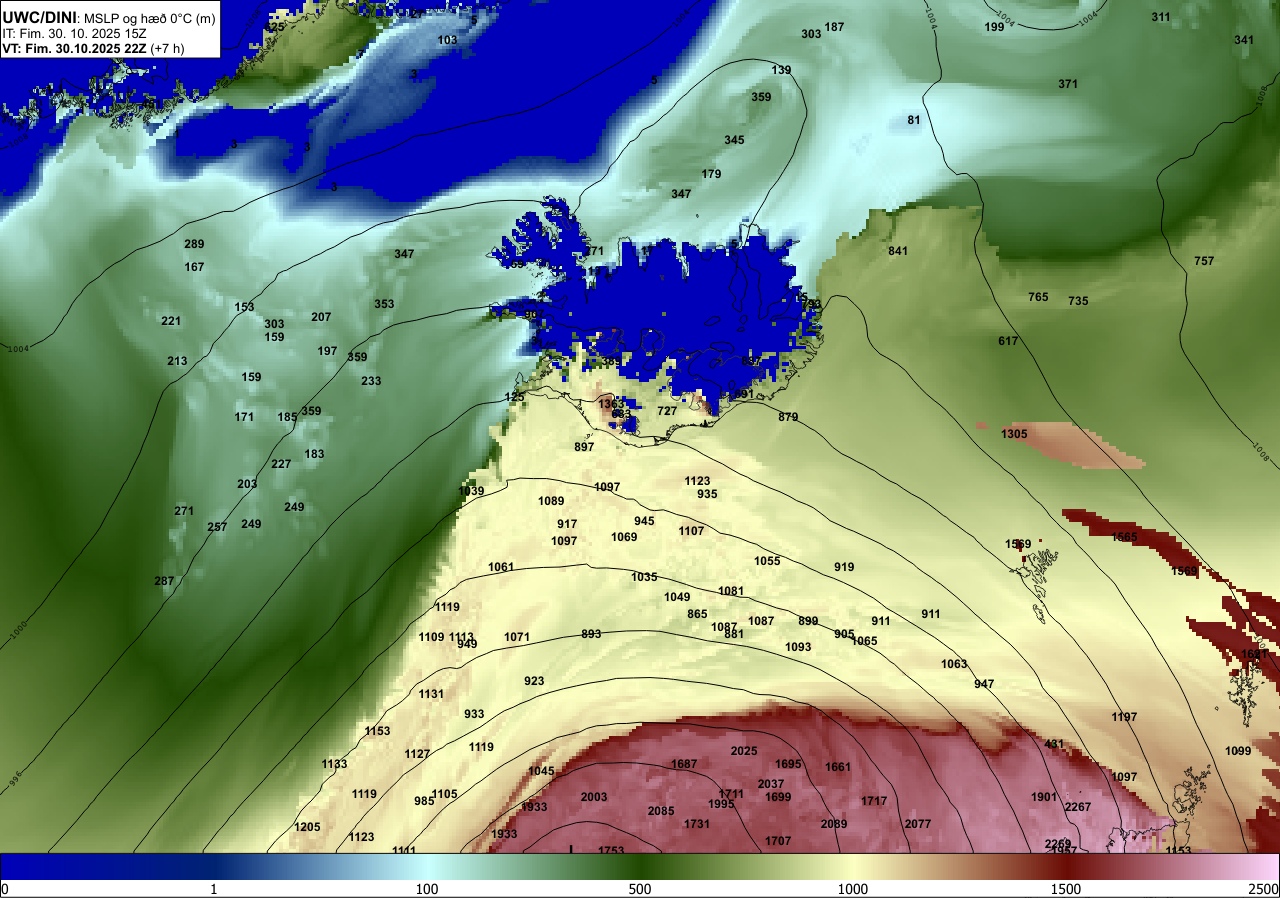This screenshot has height=898, width=1280.
Task: Click the map value 287
Action: pyautogui.click(x=164, y=581)
